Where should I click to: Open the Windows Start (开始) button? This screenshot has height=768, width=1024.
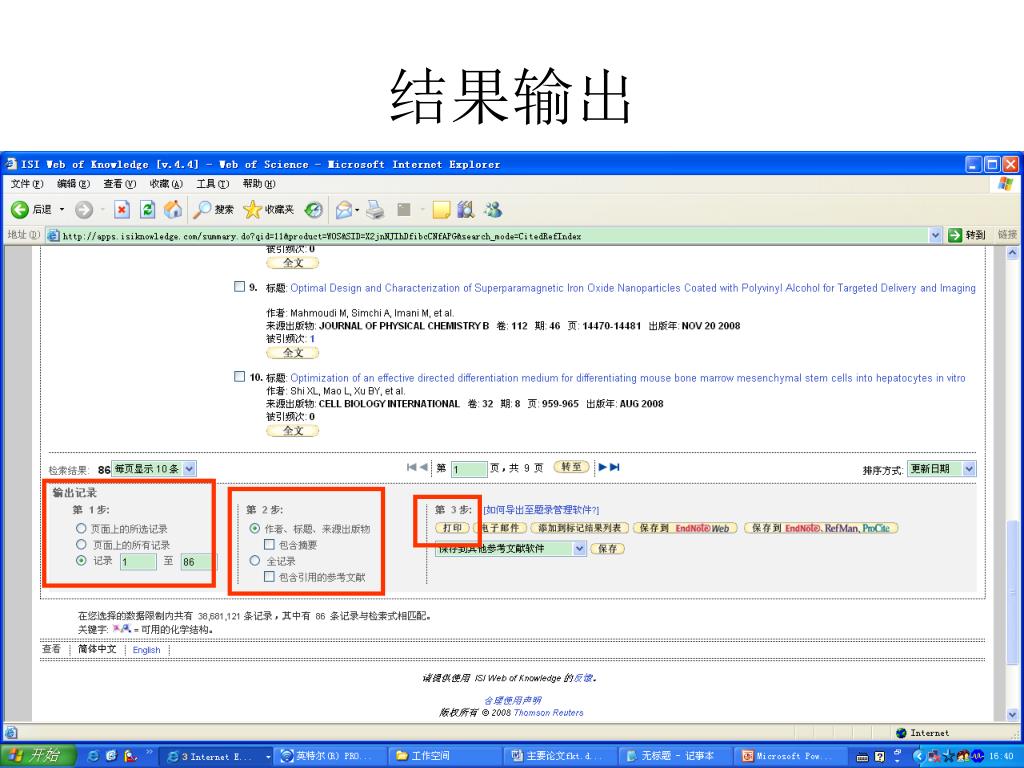coord(38,756)
